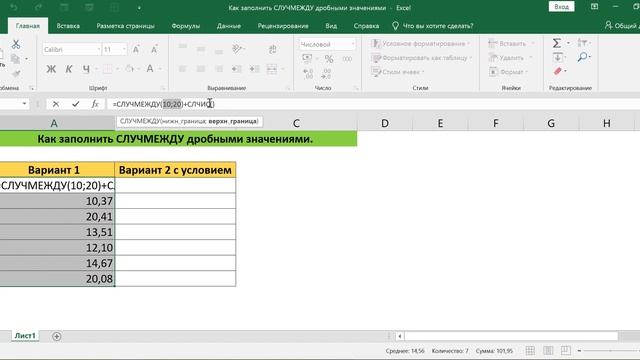
Task: Toggle bold Ж formatting
Action: [x=51, y=69]
